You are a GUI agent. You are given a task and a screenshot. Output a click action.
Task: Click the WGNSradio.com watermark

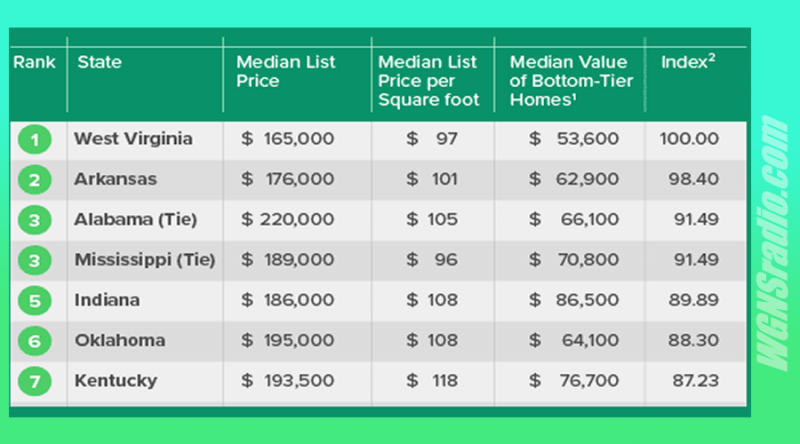coord(771,243)
